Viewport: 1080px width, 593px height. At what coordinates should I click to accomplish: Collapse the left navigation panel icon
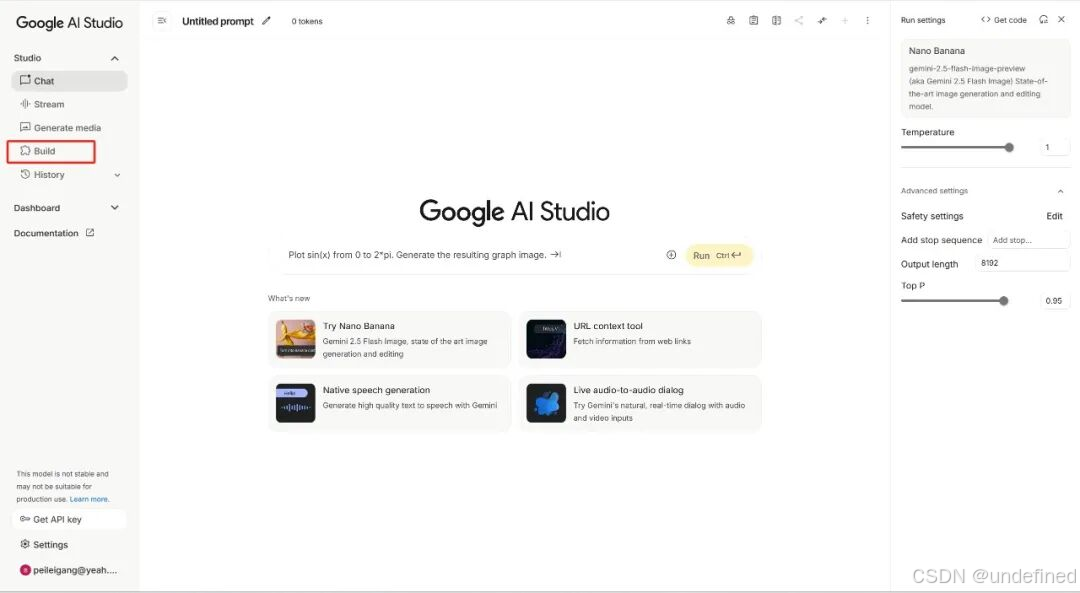162,21
